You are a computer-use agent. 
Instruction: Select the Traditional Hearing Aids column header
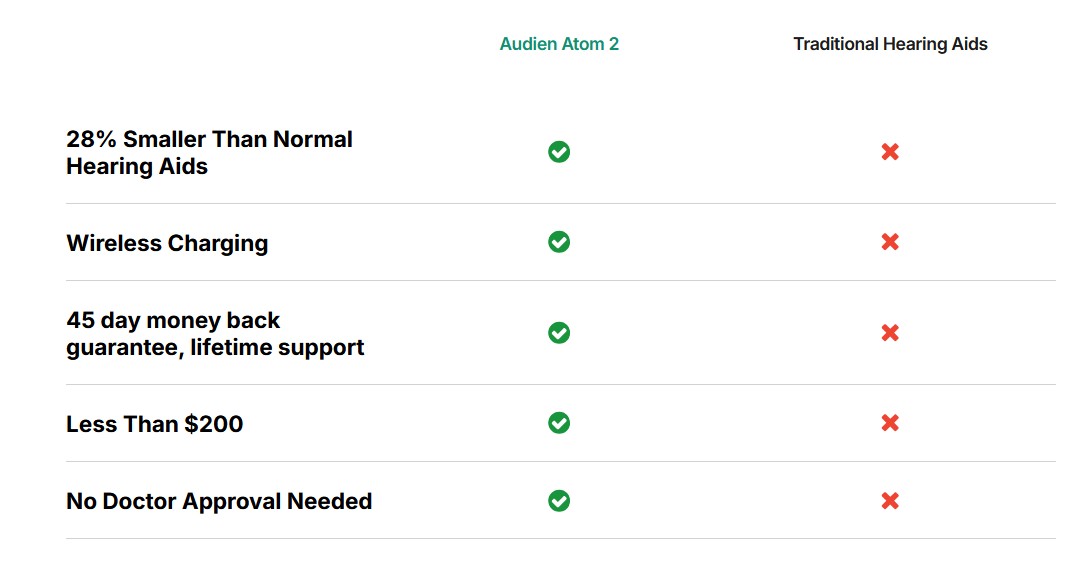(890, 44)
